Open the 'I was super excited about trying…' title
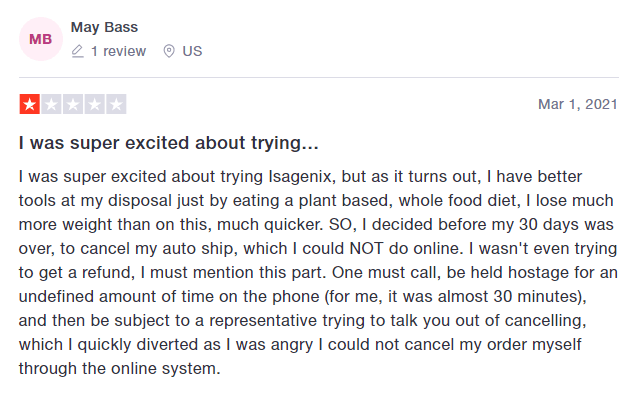The height and width of the screenshot is (395, 634). coord(169,143)
